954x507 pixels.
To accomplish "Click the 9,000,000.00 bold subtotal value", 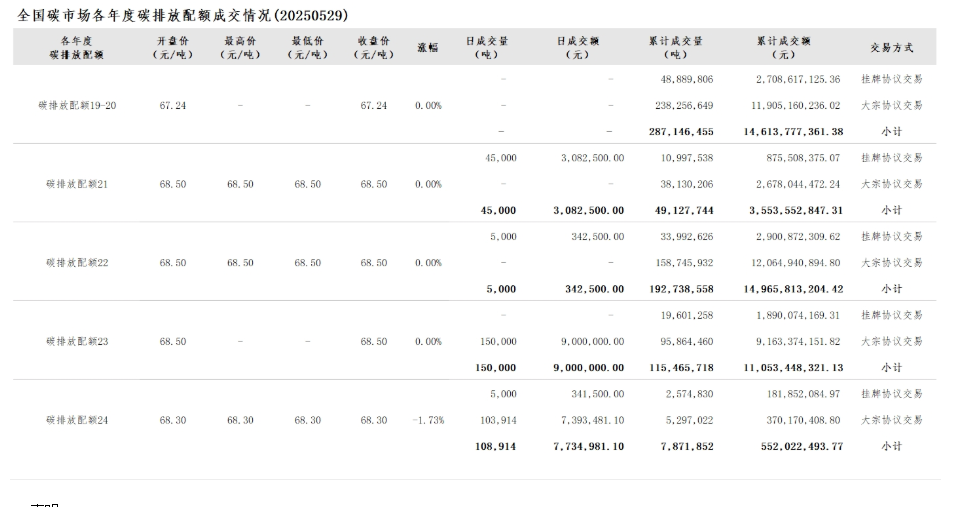I will click(x=588, y=368).
